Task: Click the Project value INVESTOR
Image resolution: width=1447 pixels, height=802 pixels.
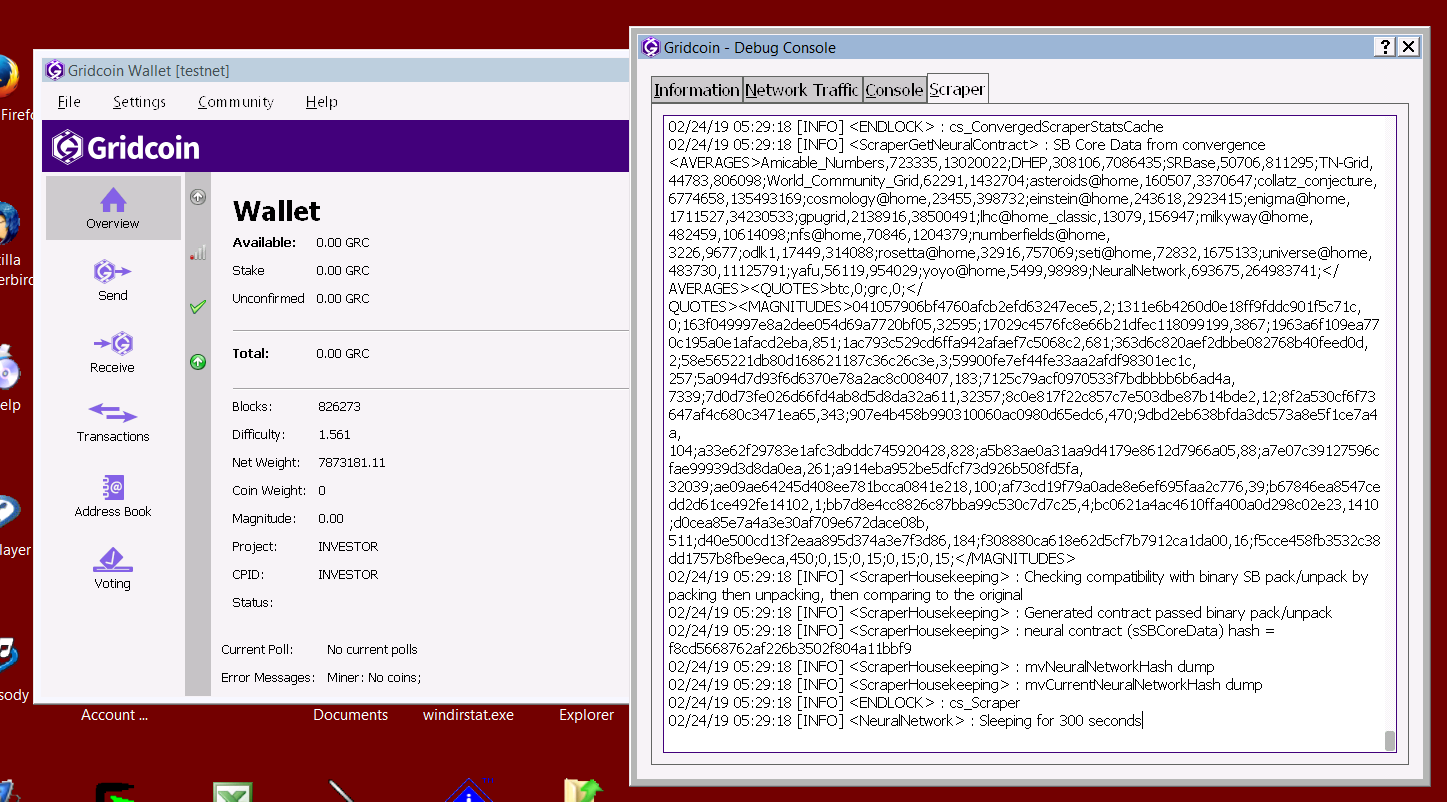Action: coord(348,547)
